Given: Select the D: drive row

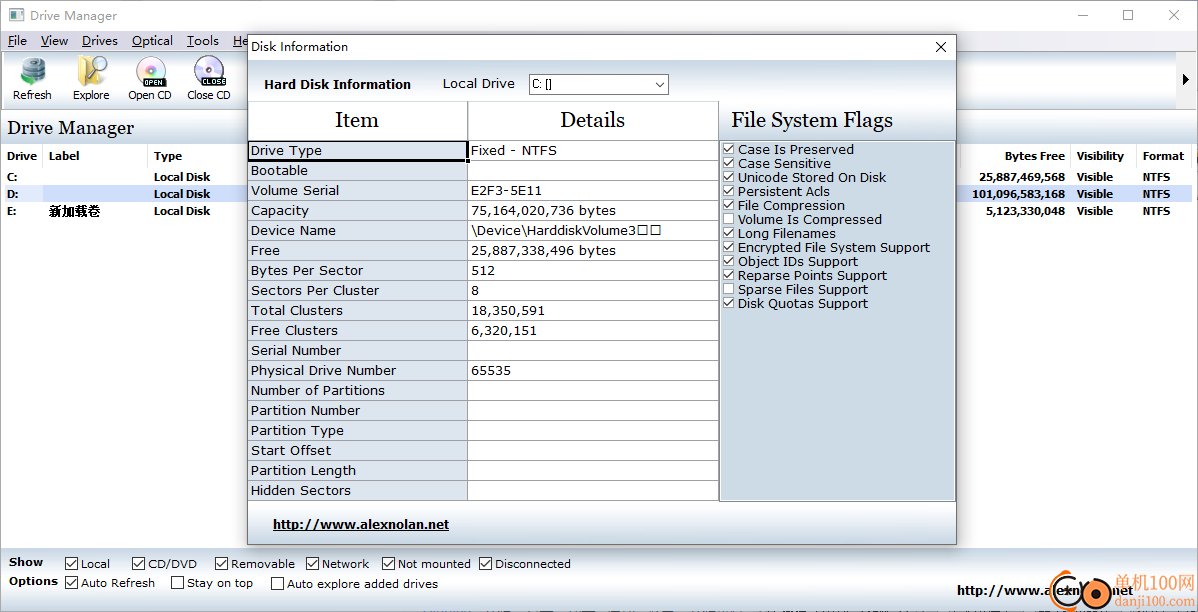Looking at the screenshot, I should 122,194.
